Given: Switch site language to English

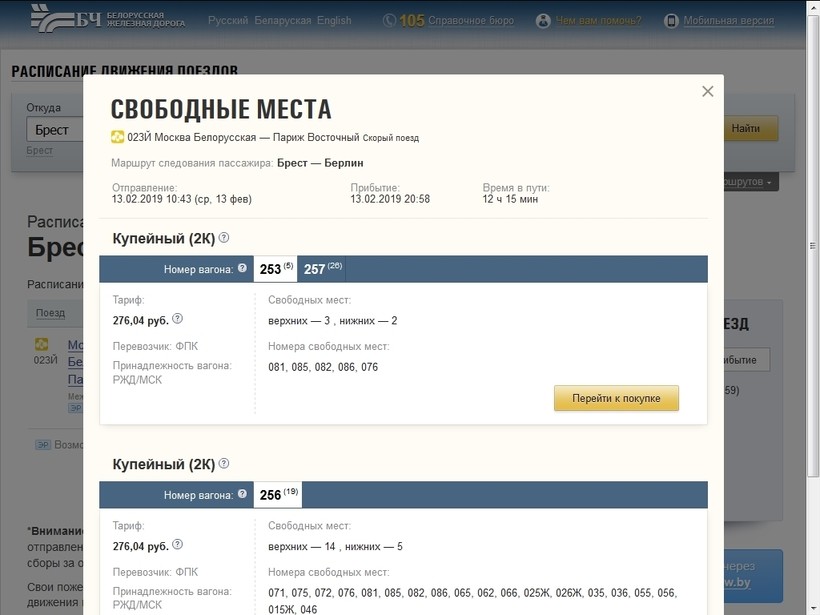Looking at the screenshot, I should pyautogui.click(x=334, y=21).
